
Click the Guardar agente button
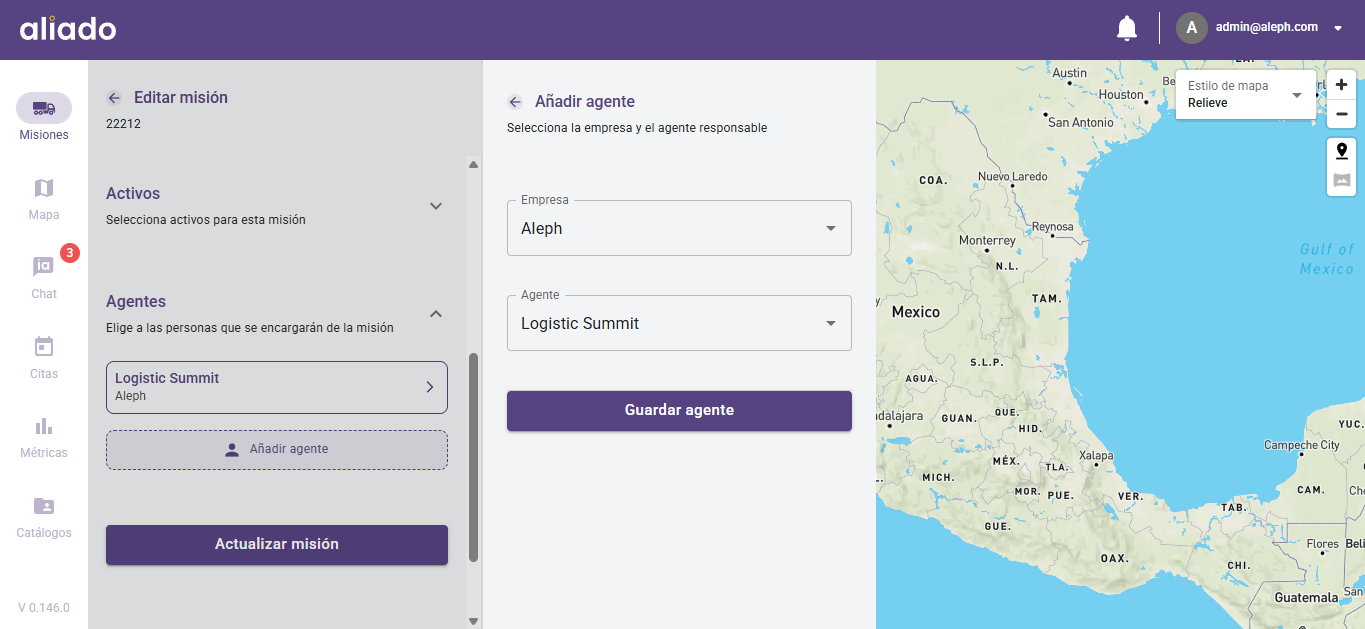point(679,411)
